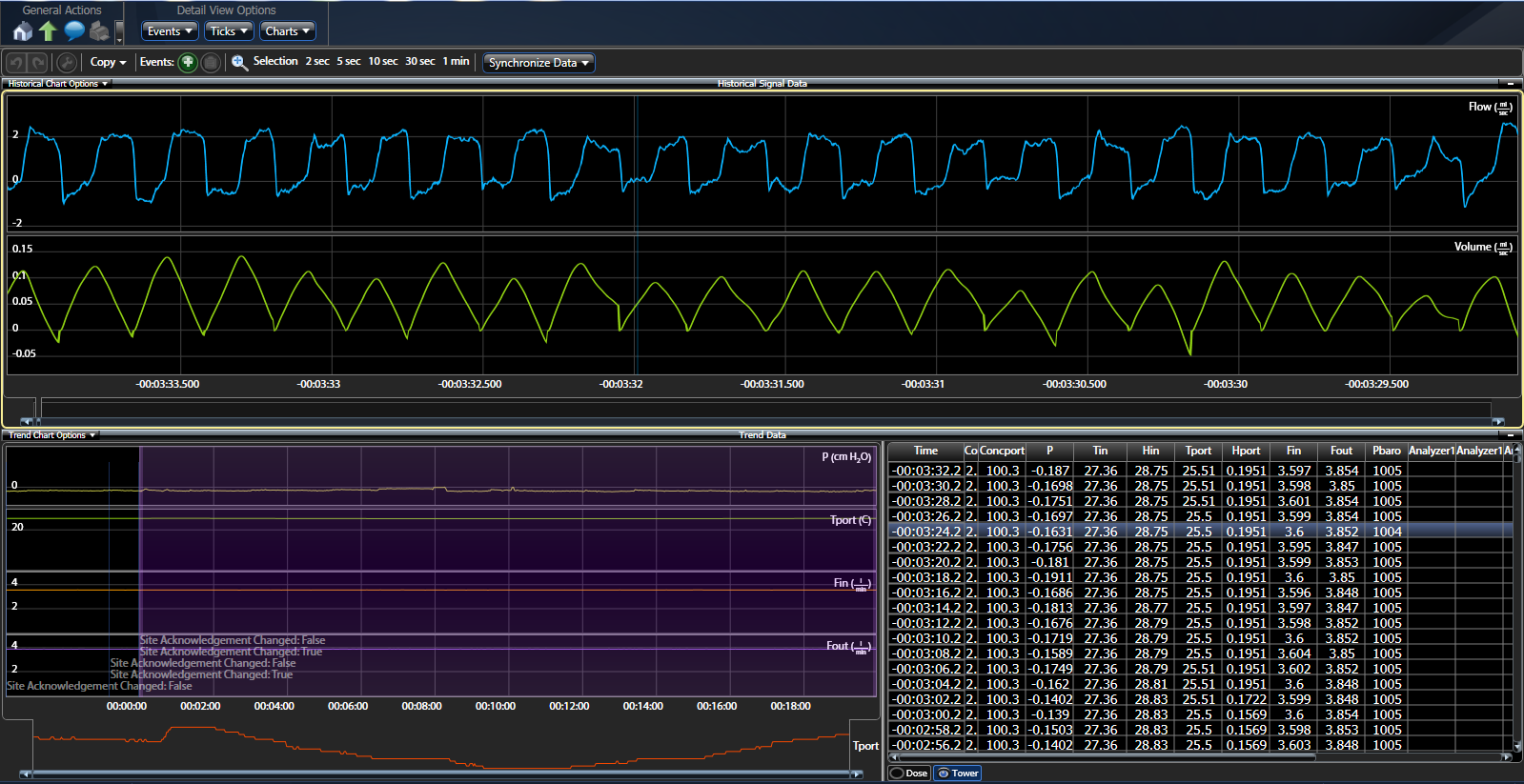The height and width of the screenshot is (784, 1524).
Task: Set zoom window to 1 min
Action: [456, 61]
